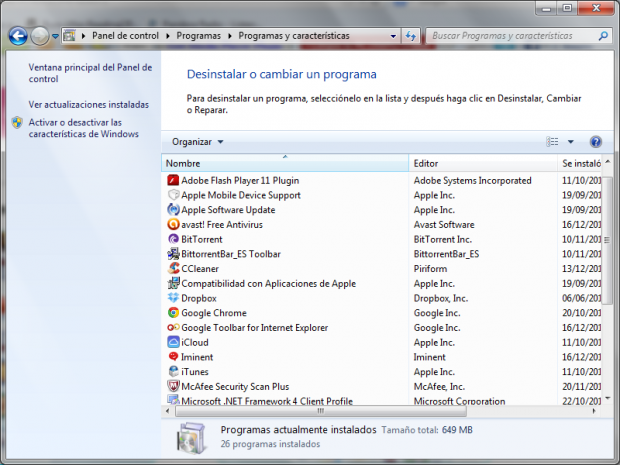Click the Avast Software editor cell
Viewport: 620px width, 465px height.
coord(444,224)
